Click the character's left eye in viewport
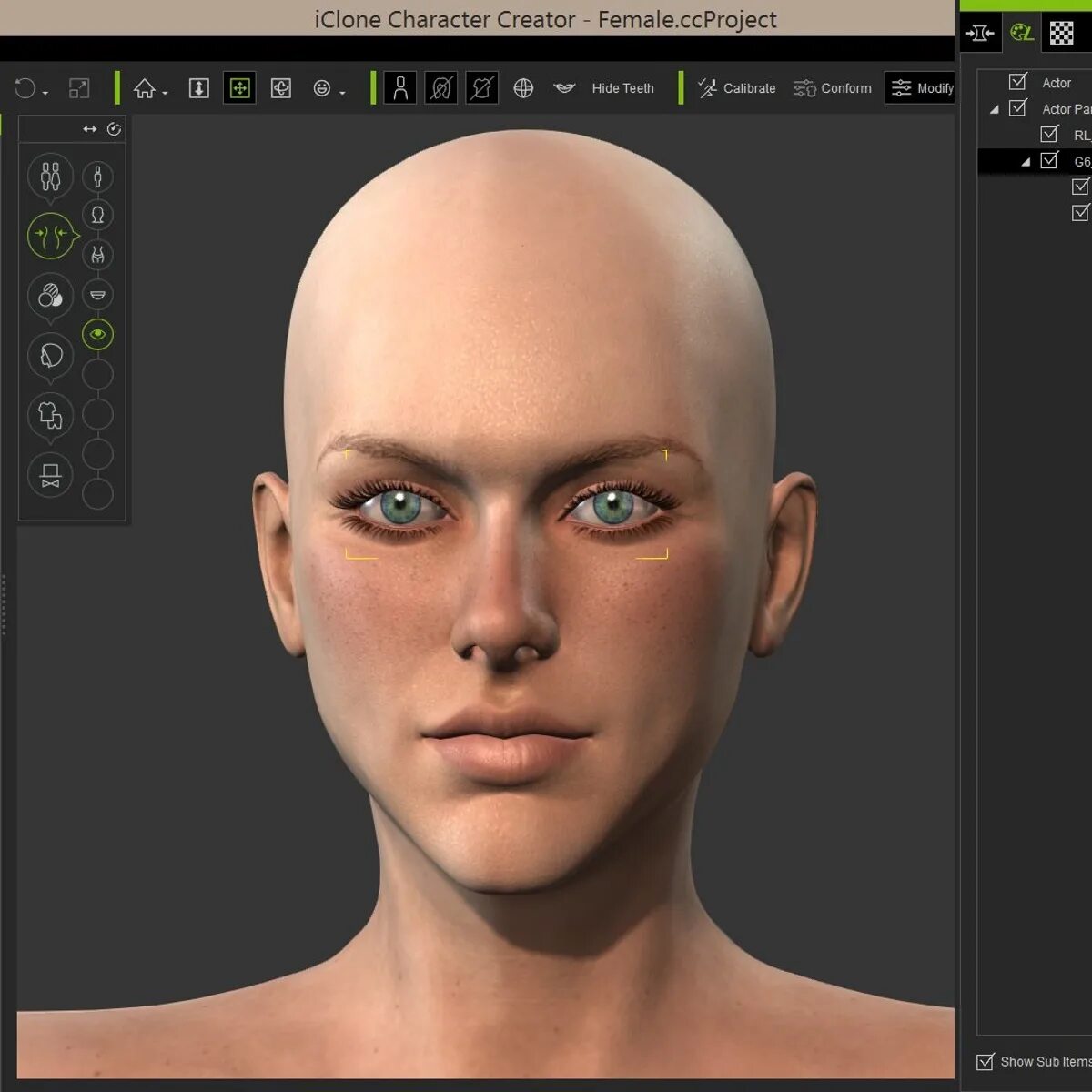 tap(614, 507)
